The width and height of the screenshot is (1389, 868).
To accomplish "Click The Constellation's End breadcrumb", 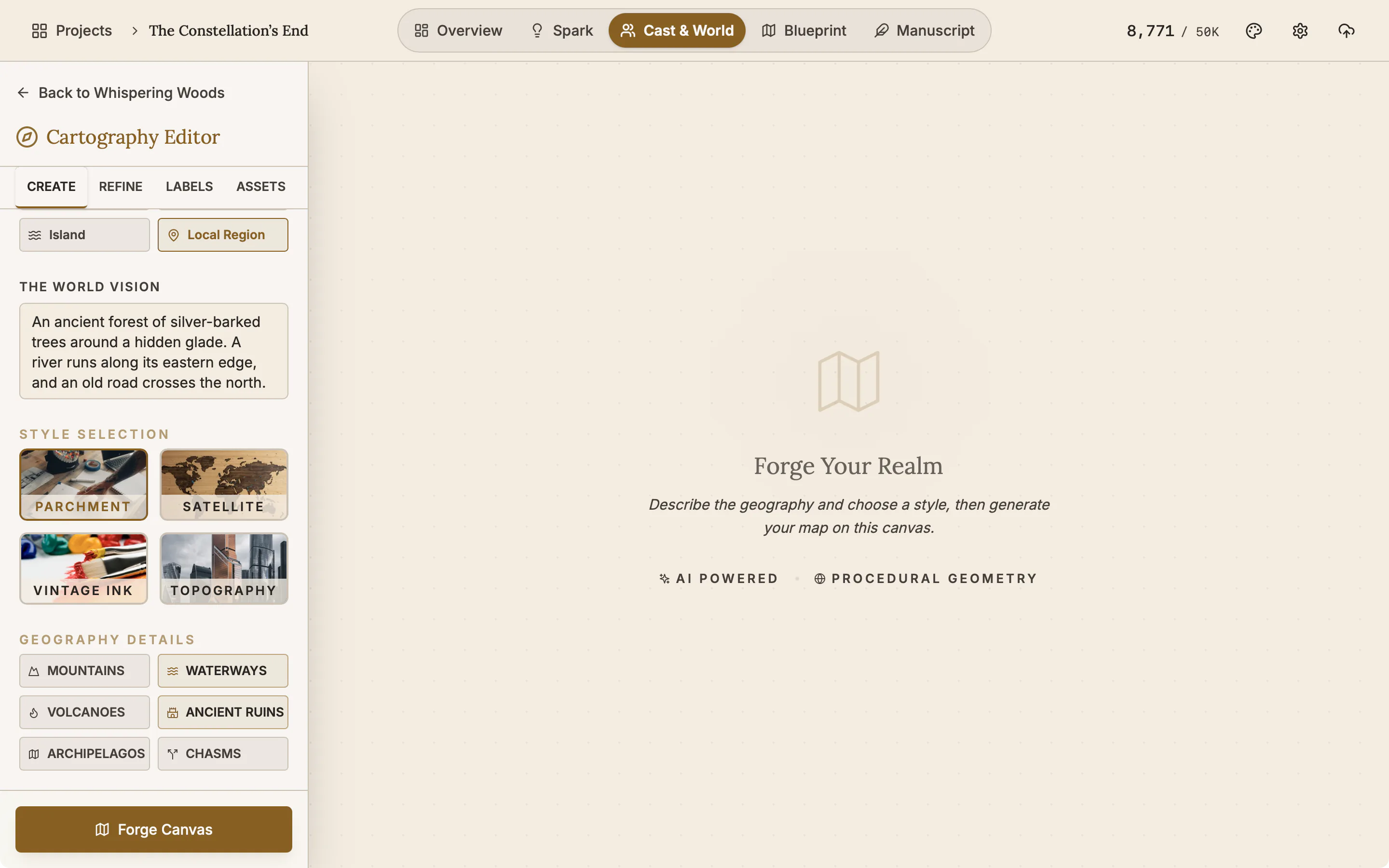I will pos(229,30).
